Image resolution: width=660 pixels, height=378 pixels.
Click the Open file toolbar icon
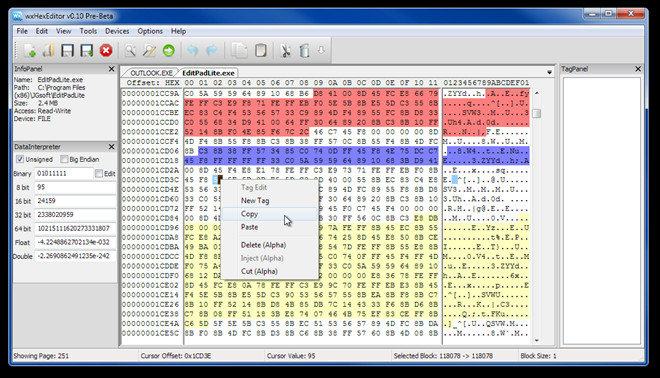point(48,51)
